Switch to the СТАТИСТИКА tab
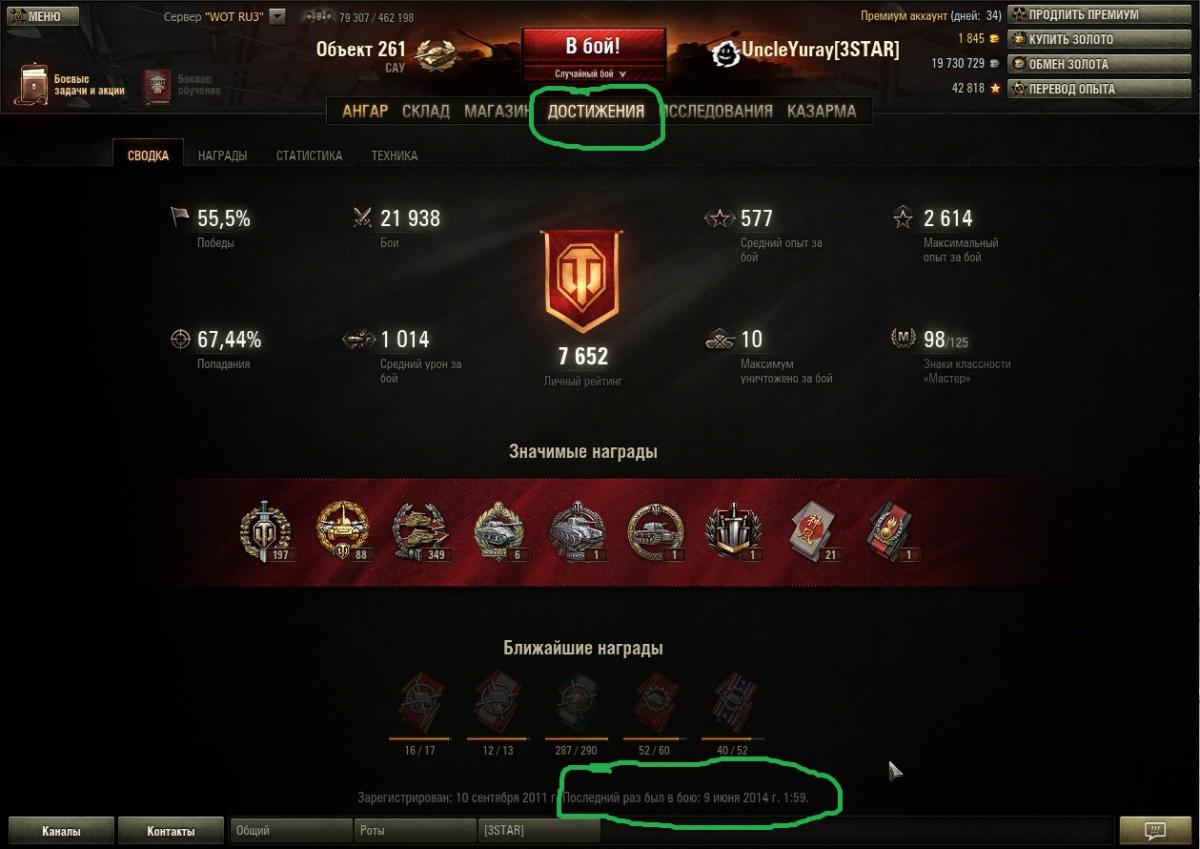 [309, 156]
